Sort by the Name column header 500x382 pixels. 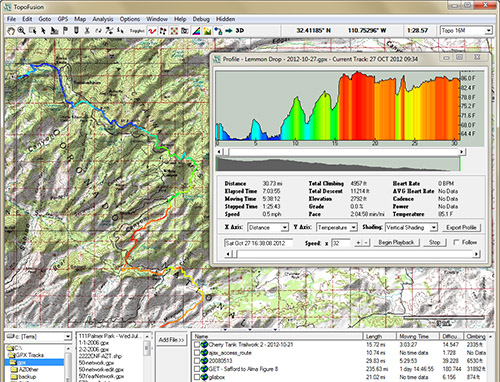point(277,336)
